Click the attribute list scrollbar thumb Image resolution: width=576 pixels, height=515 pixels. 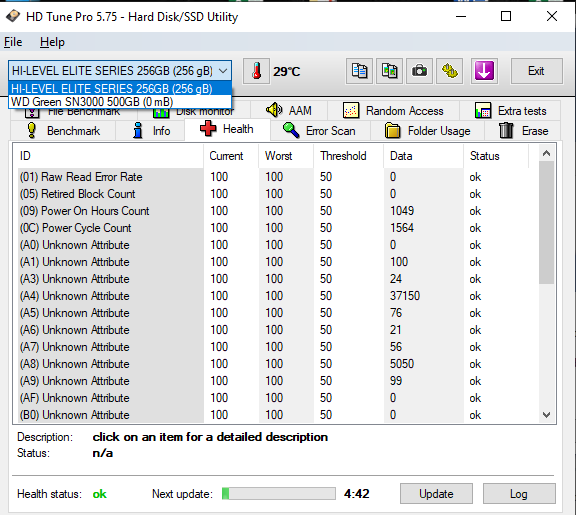click(x=547, y=223)
